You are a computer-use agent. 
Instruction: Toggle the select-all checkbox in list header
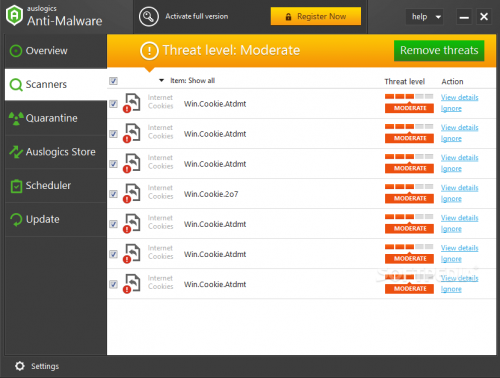coord(113,81)
